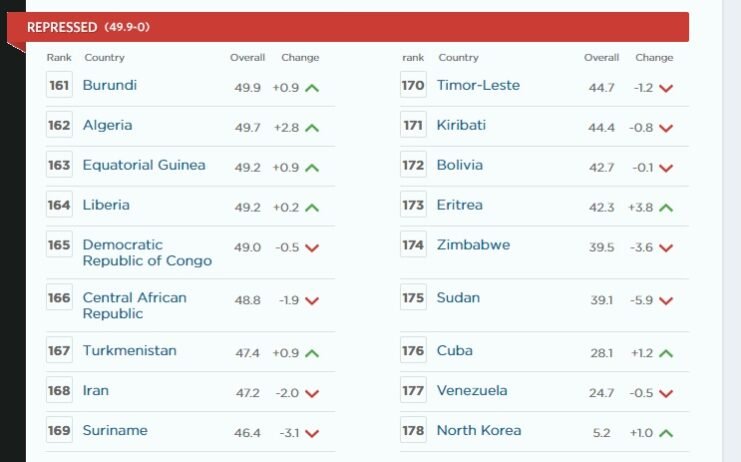Screen dimensions: 741x462
Task: Click red down arrow next to Iran
Action: pos(312,394)
